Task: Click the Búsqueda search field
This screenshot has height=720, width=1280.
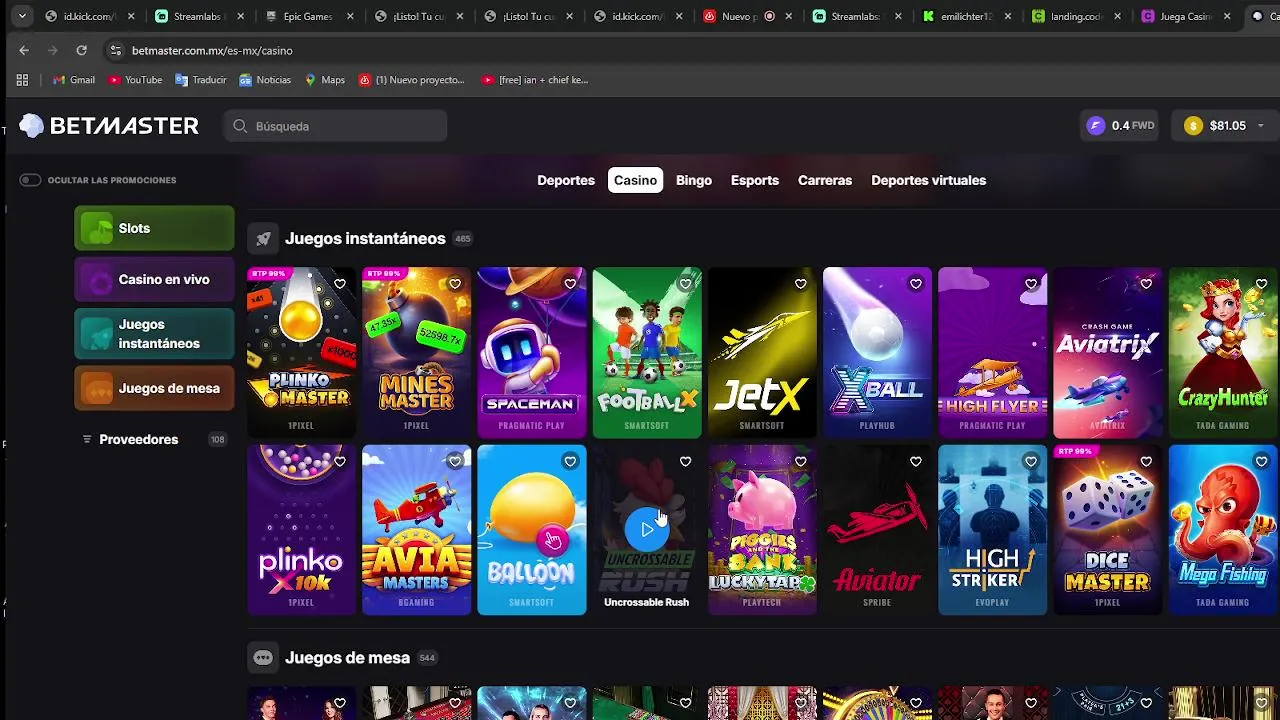Action: pyautogui.click(x=335, y=126)
